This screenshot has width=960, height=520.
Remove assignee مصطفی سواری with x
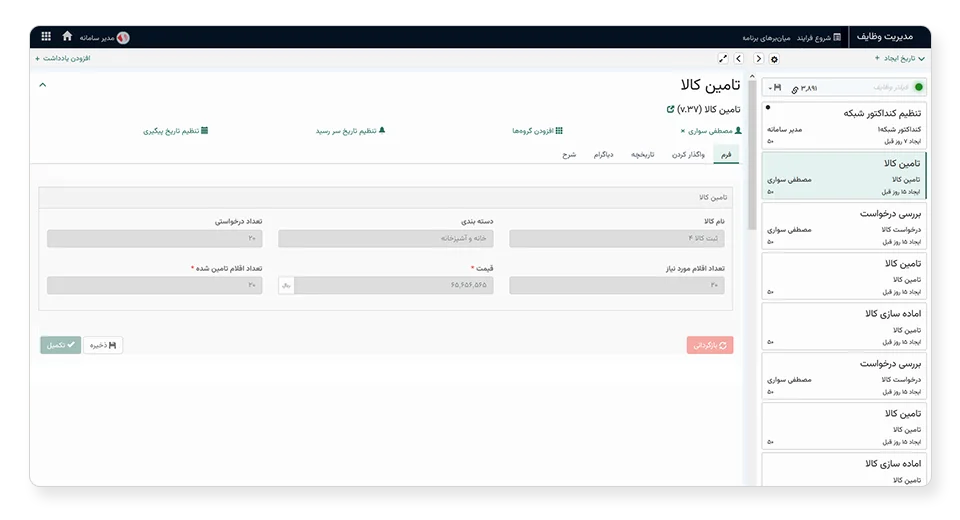coord(683,131)
